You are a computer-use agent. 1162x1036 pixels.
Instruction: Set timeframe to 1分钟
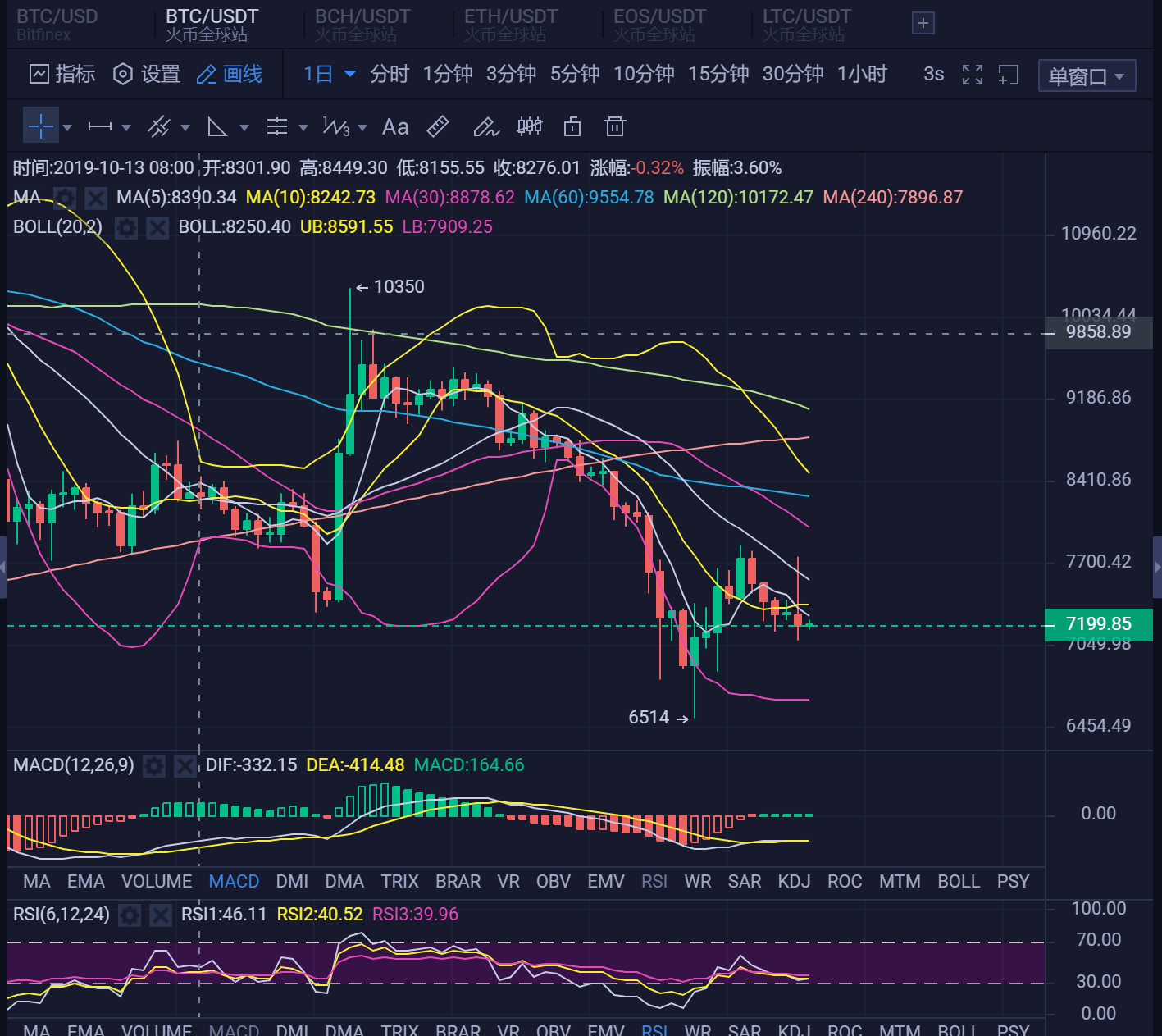point(448,75)
